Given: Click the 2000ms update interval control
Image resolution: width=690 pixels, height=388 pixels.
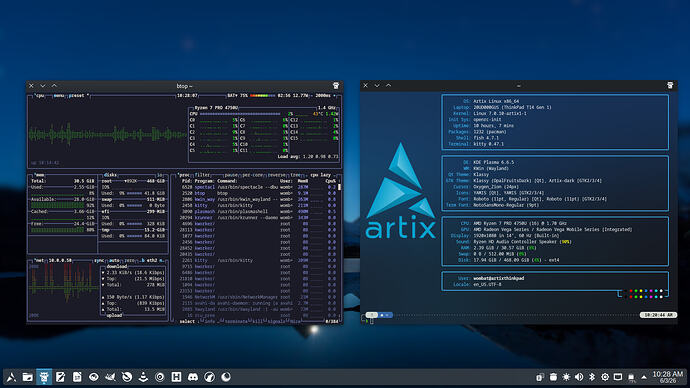Looking at the screenshot, I should [323, 95].
